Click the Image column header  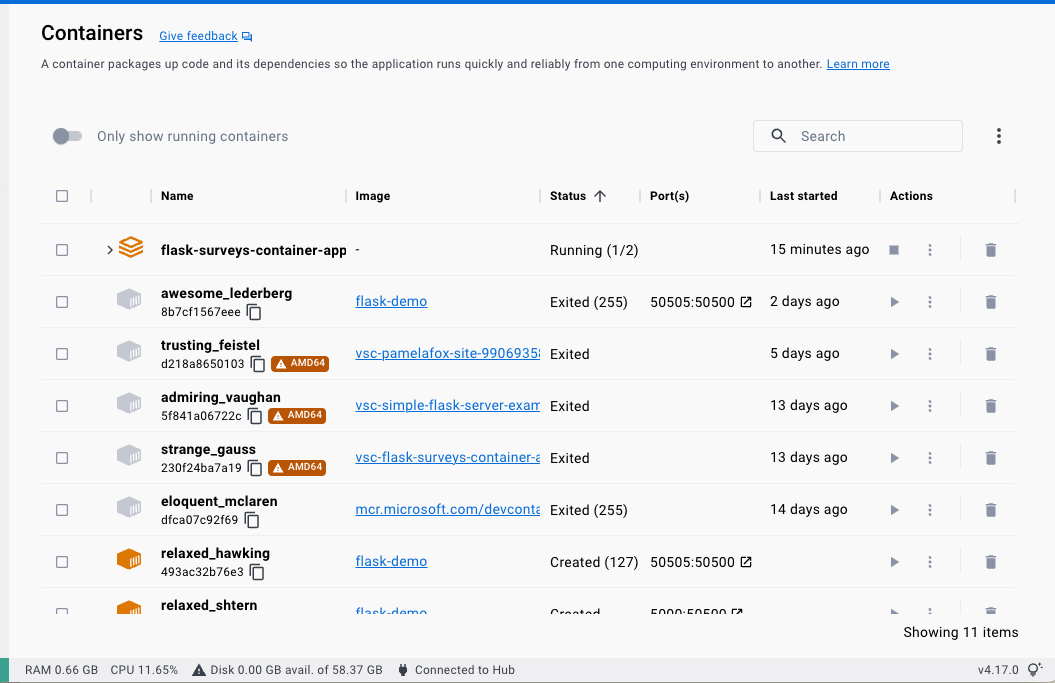(x=372, y=195)
